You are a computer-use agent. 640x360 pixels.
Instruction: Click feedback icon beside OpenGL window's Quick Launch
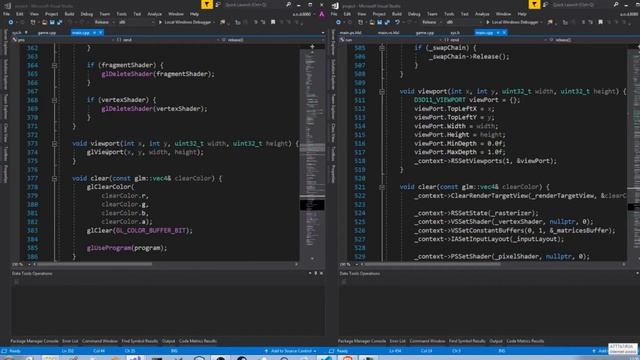click(x=218, y=4)
